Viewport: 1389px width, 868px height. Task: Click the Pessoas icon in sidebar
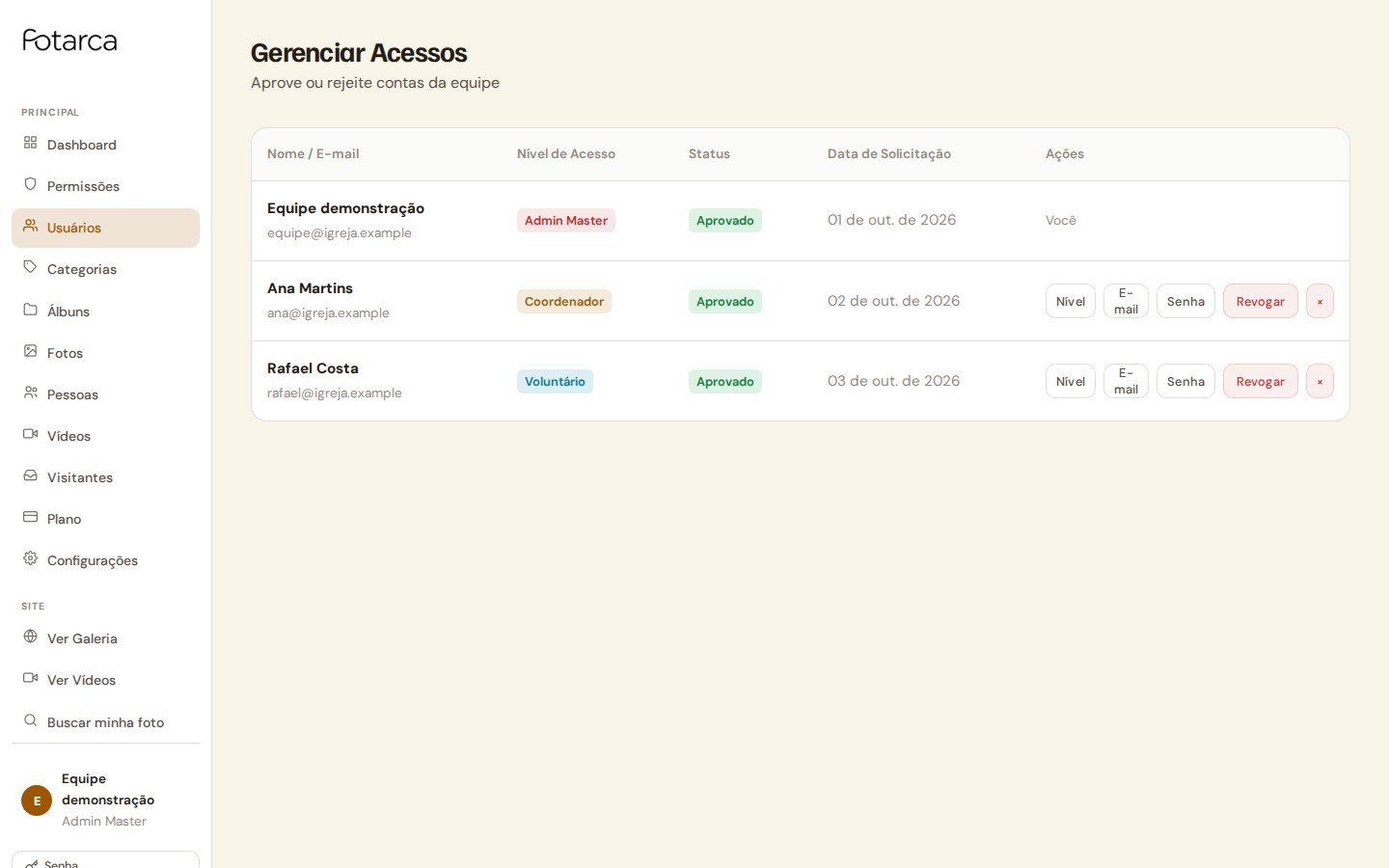tap(30, 393)
